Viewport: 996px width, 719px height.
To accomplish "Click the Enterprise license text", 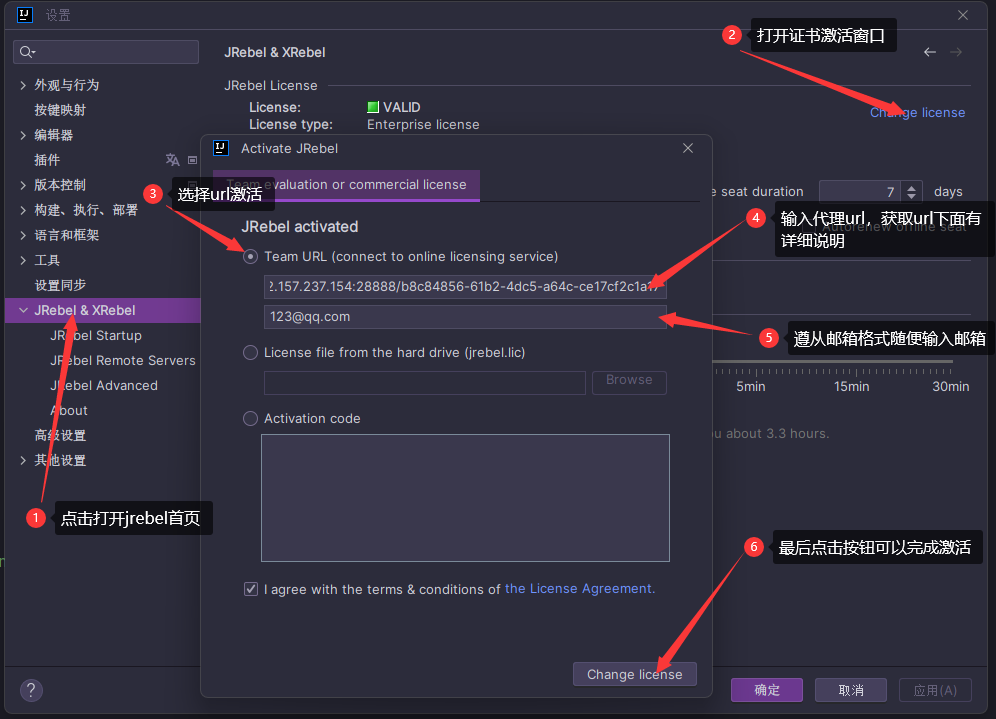I will (x=423, y=124).
